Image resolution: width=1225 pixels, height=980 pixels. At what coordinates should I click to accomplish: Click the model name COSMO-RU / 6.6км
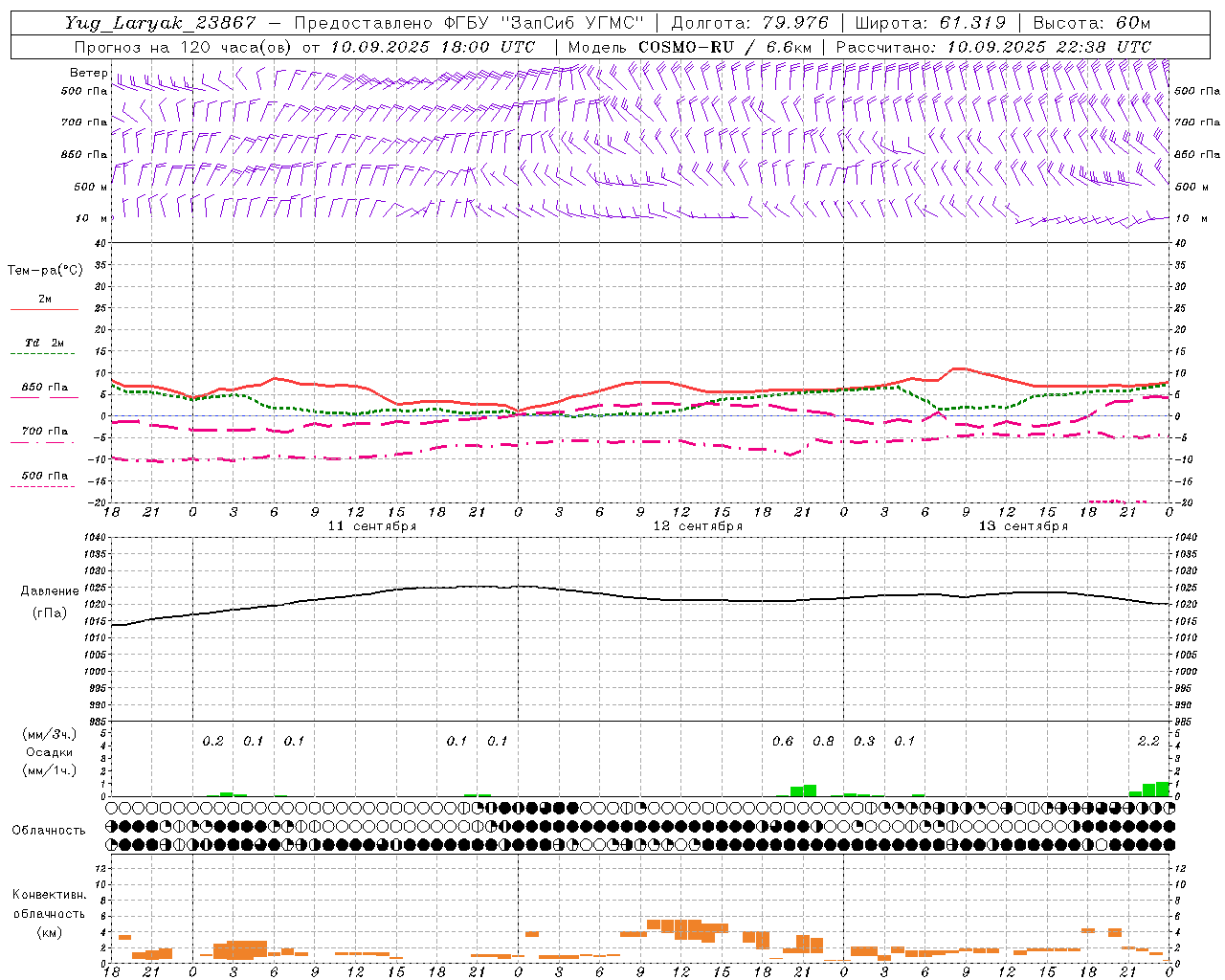pyautogui.click(x=725, y=47)
